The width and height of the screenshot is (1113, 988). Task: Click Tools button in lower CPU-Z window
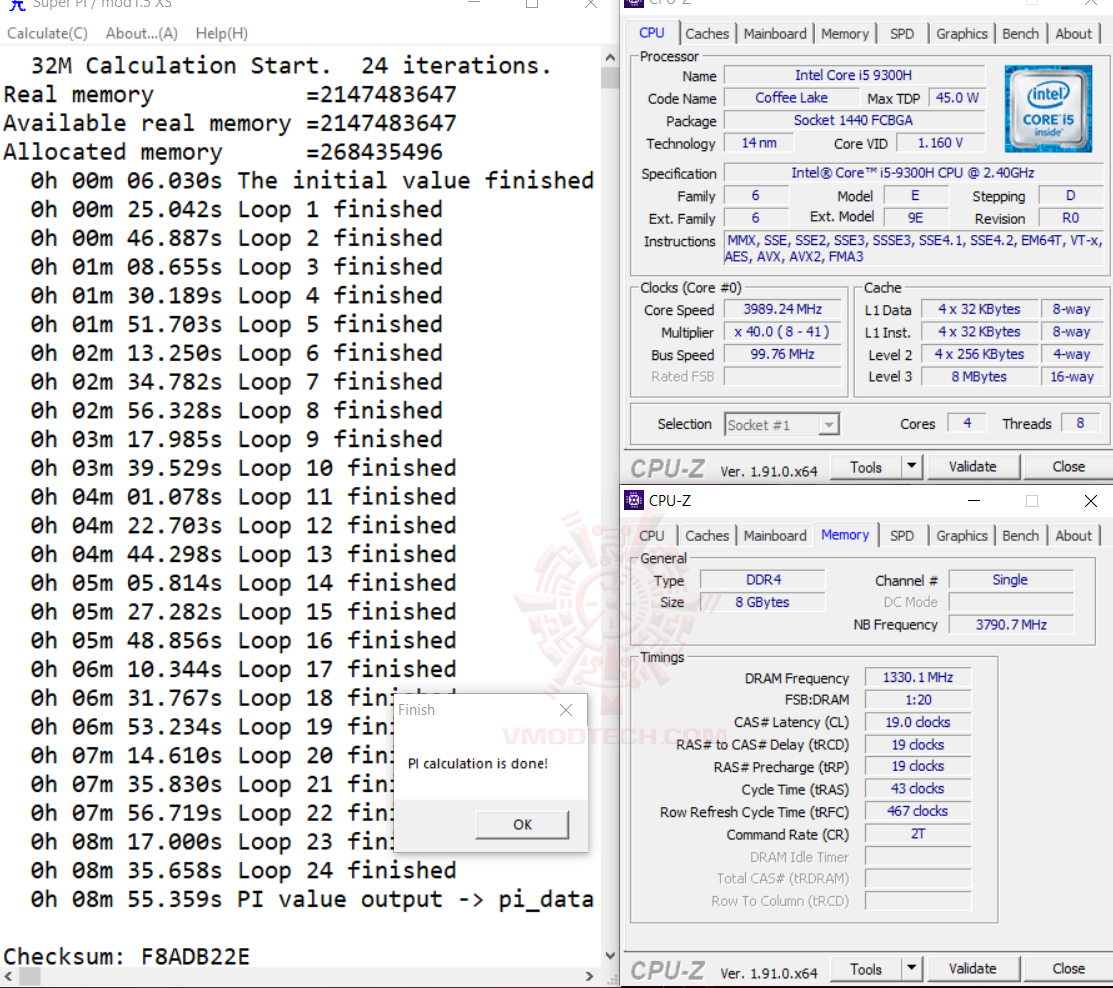[x=866, y=969]
